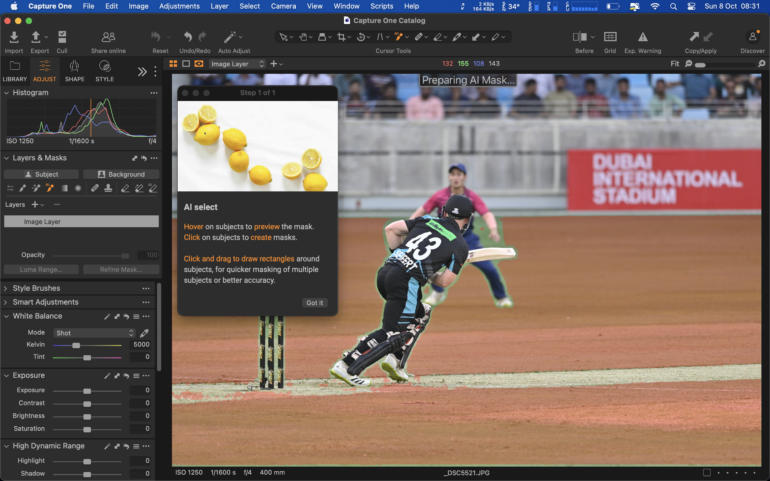Switch to single viewer mode
Image resolution: width=770 pixels, height=481 pixels.
tap(186, 64)
